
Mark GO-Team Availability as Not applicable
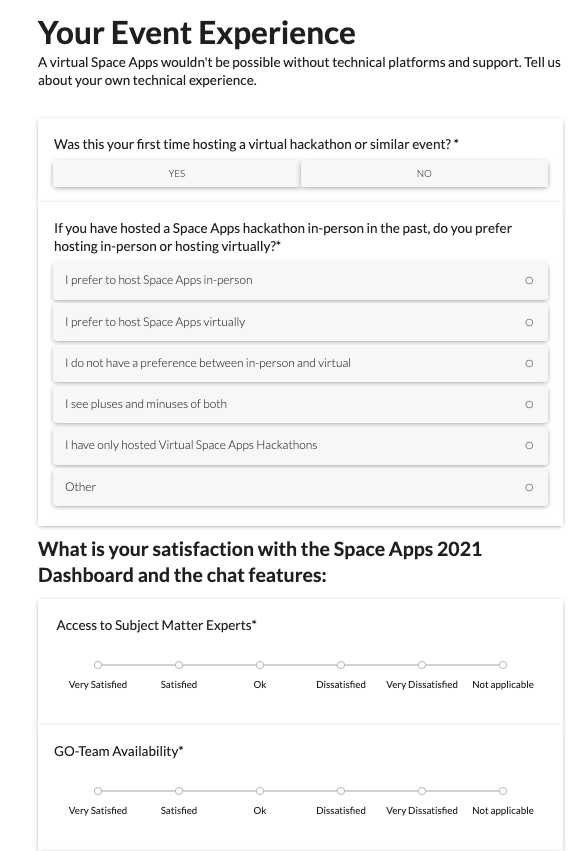pos(503,791)
